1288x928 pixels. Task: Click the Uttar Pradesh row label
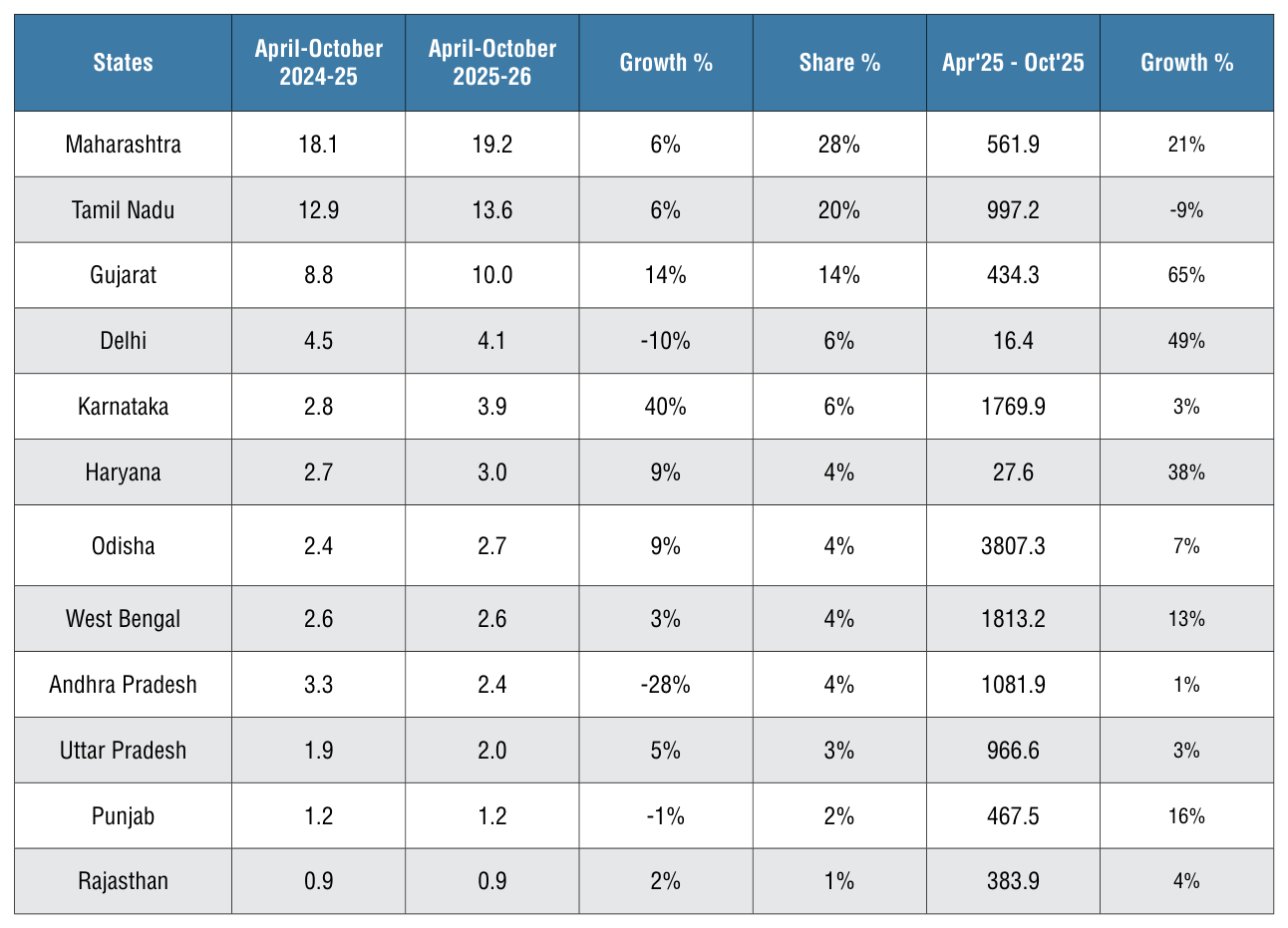(x=124, y=751)
